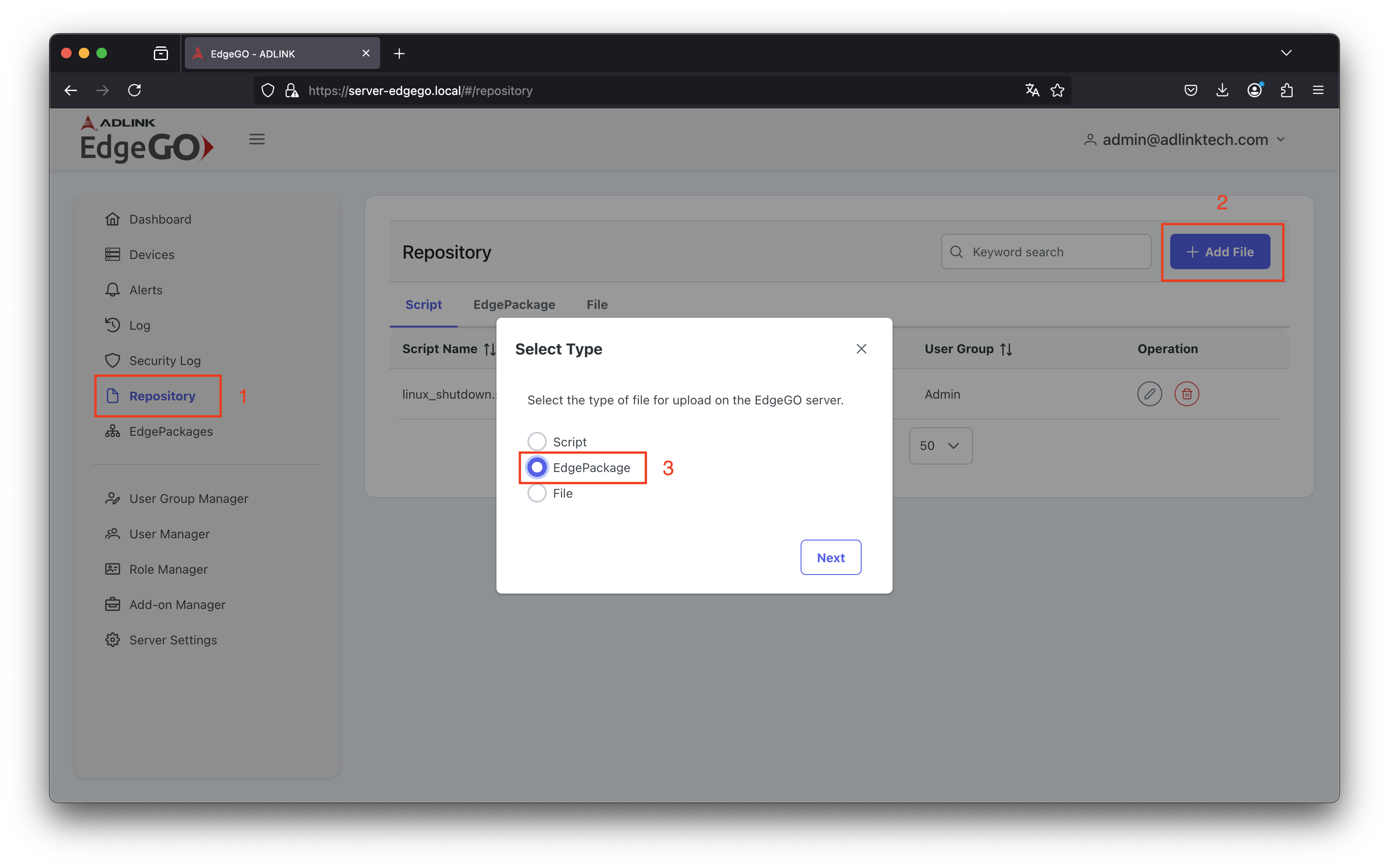Open Alerts bell in sidebar
The height and width of the screenshot is (868, 1389).
click(145, 290)
